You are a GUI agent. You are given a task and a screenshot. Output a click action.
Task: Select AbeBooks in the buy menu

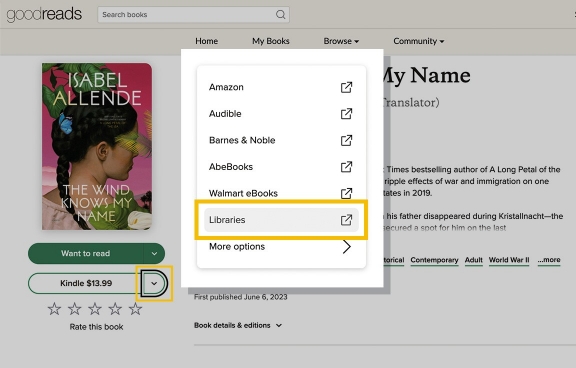281,167
